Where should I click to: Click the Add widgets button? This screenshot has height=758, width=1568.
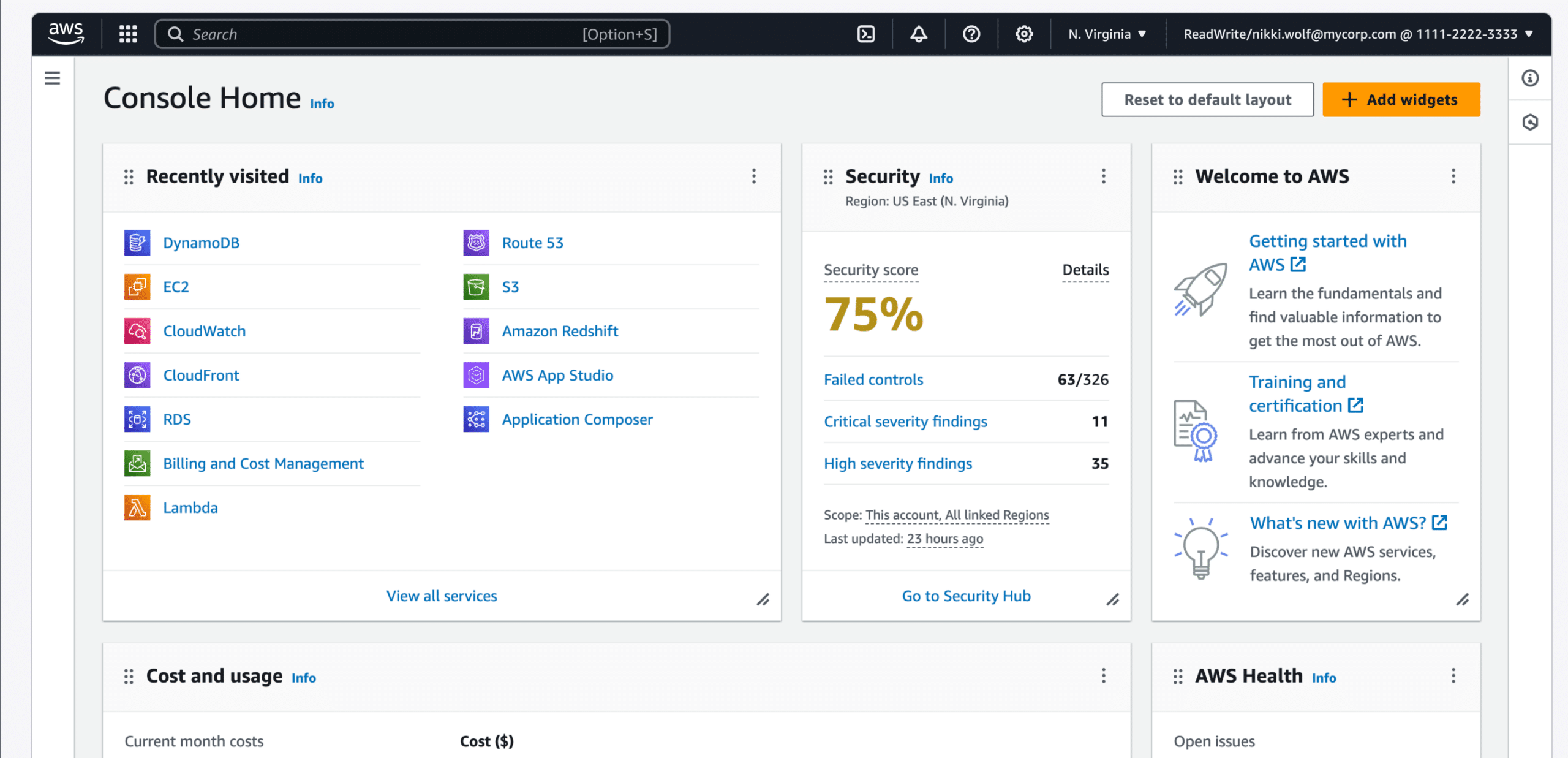(1400, 99)
